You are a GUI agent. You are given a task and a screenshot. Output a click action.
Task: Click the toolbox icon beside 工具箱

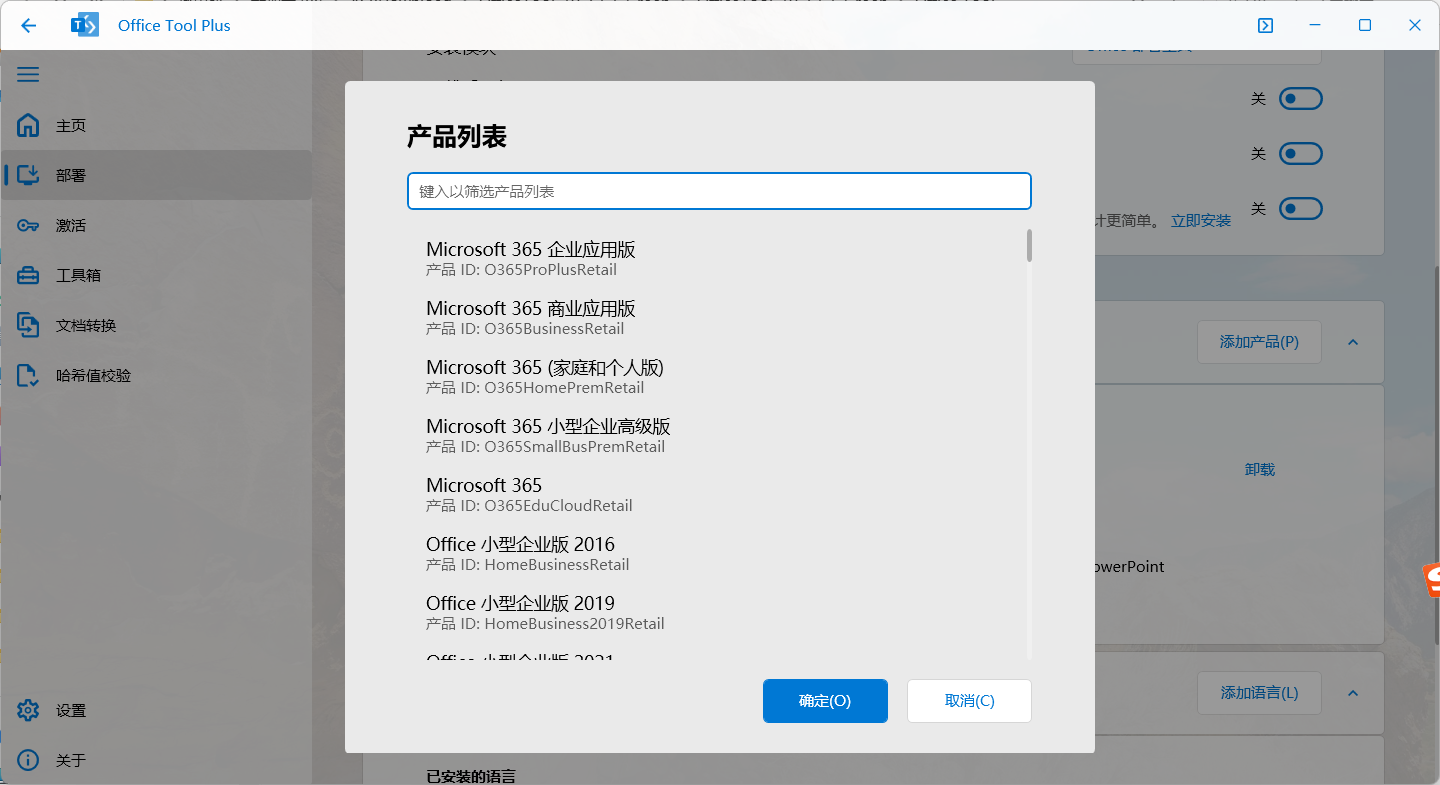(28, 275)
